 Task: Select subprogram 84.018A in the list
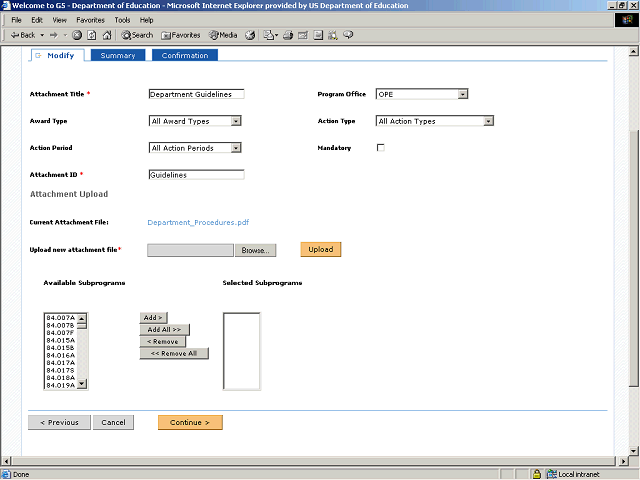pos(60,378)
